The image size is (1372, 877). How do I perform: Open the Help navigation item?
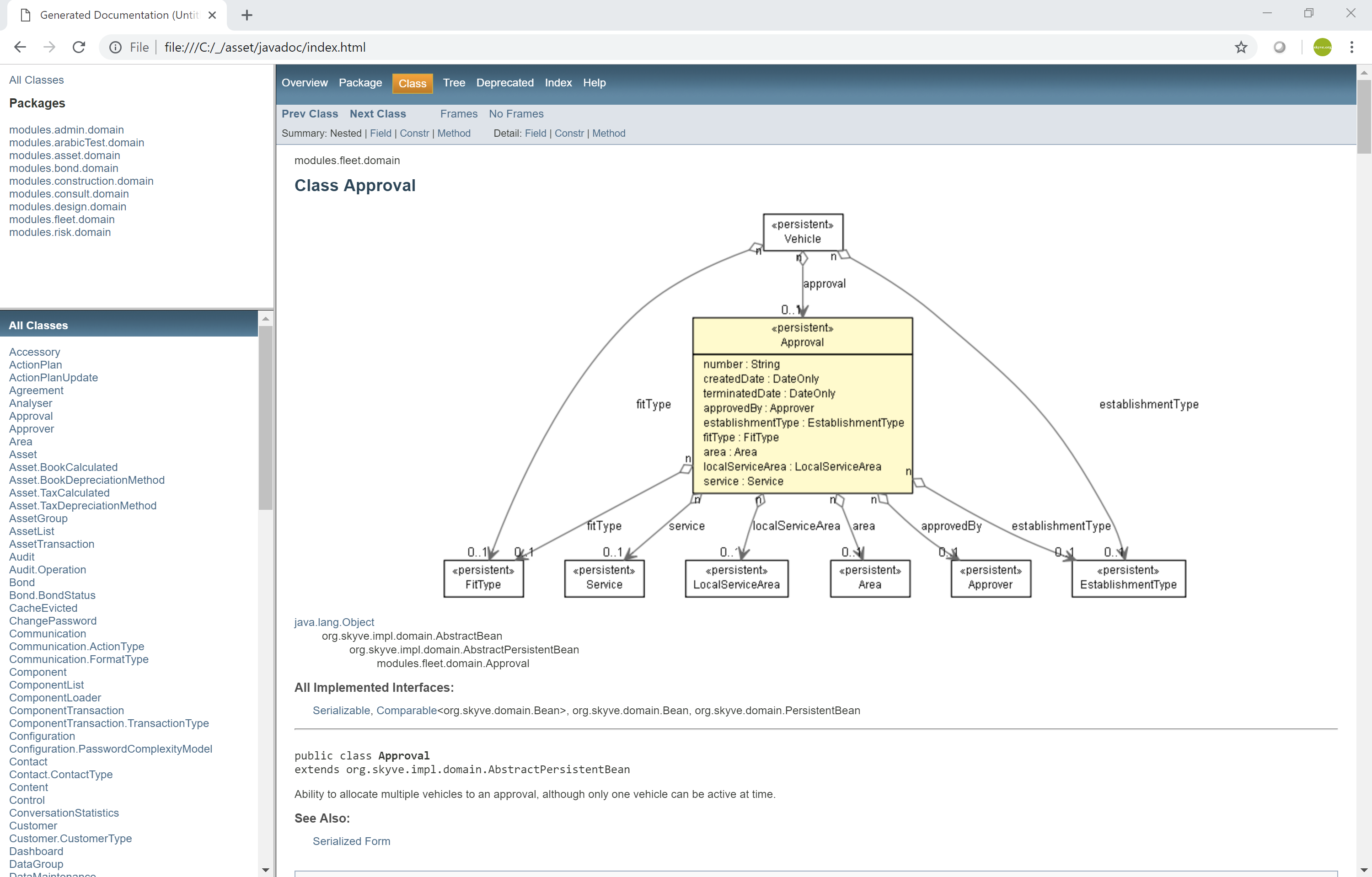coord(594,83)
